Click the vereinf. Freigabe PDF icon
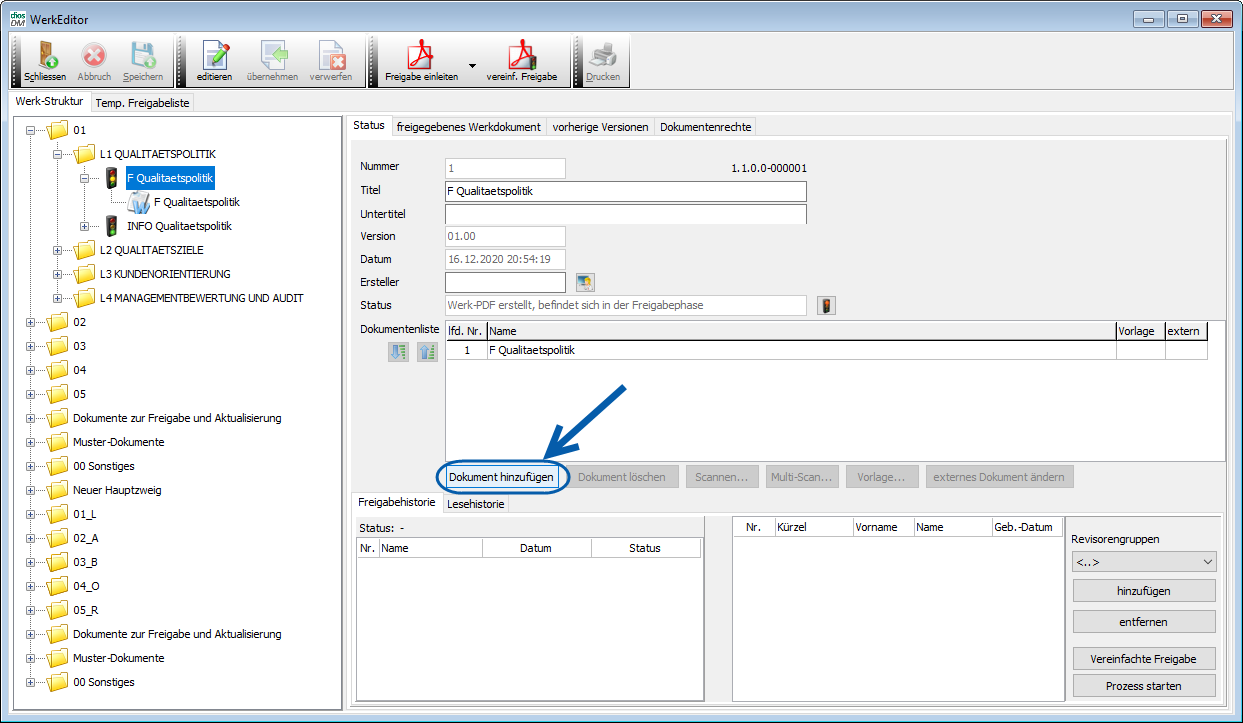This screenshot has width=1243, height=723. click(x=521, y=56)
